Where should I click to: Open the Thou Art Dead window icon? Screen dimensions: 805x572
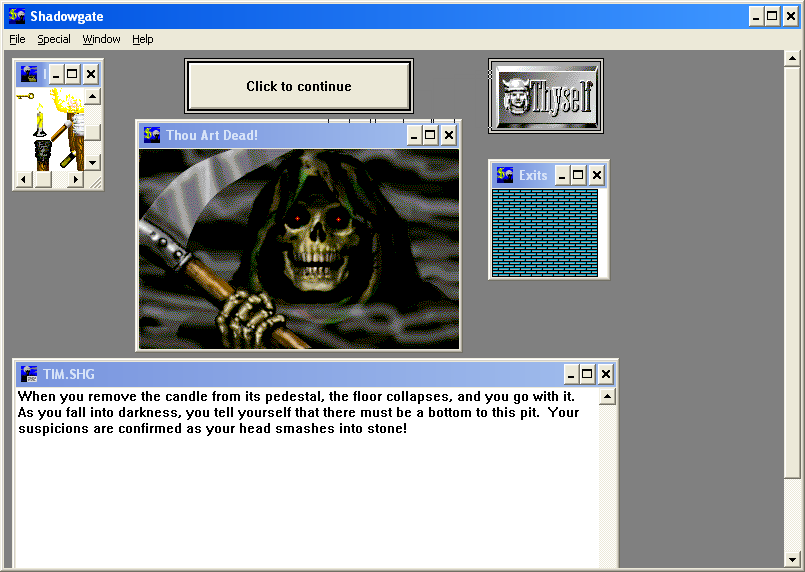coord(152,135)
